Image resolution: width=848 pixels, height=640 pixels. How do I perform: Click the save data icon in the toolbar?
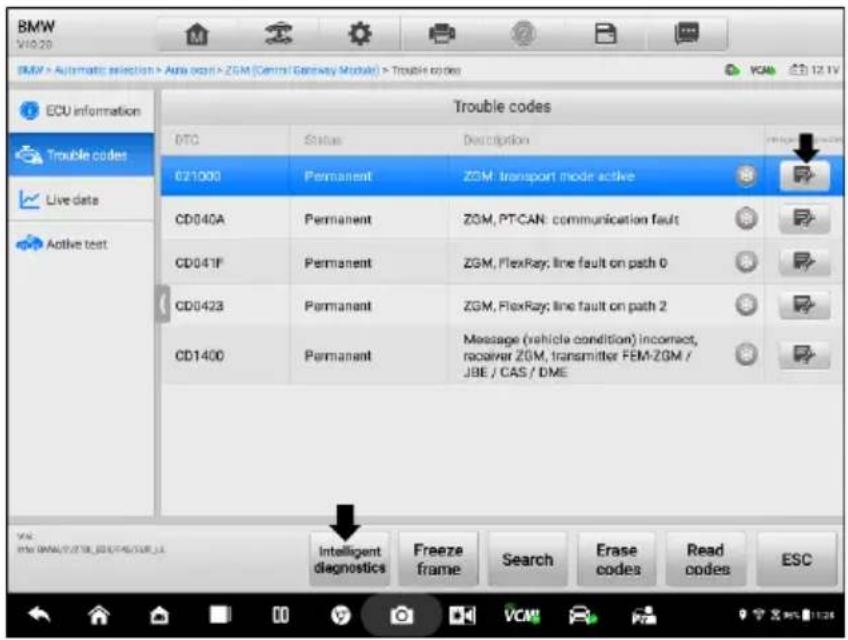coord(605,34)
